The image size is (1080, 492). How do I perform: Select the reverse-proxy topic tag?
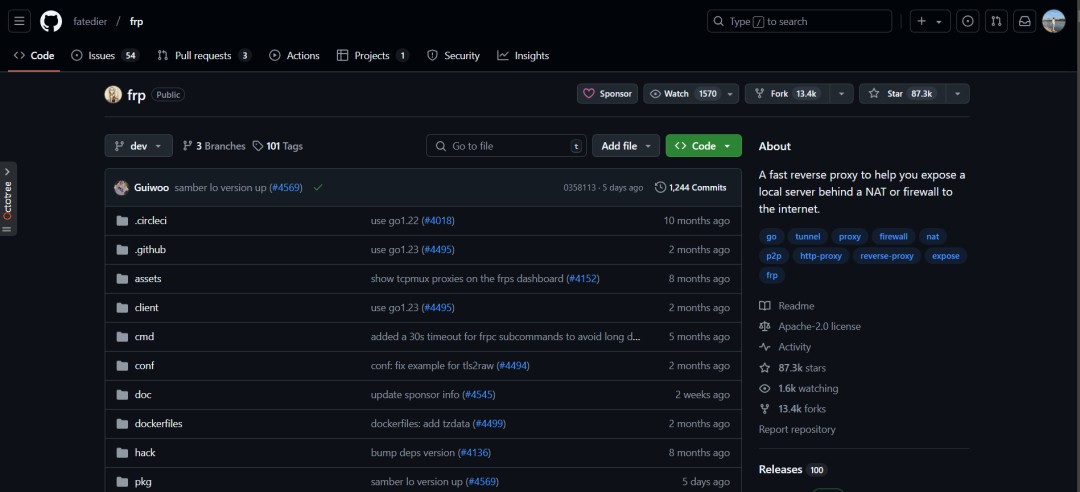click(887, 256)
